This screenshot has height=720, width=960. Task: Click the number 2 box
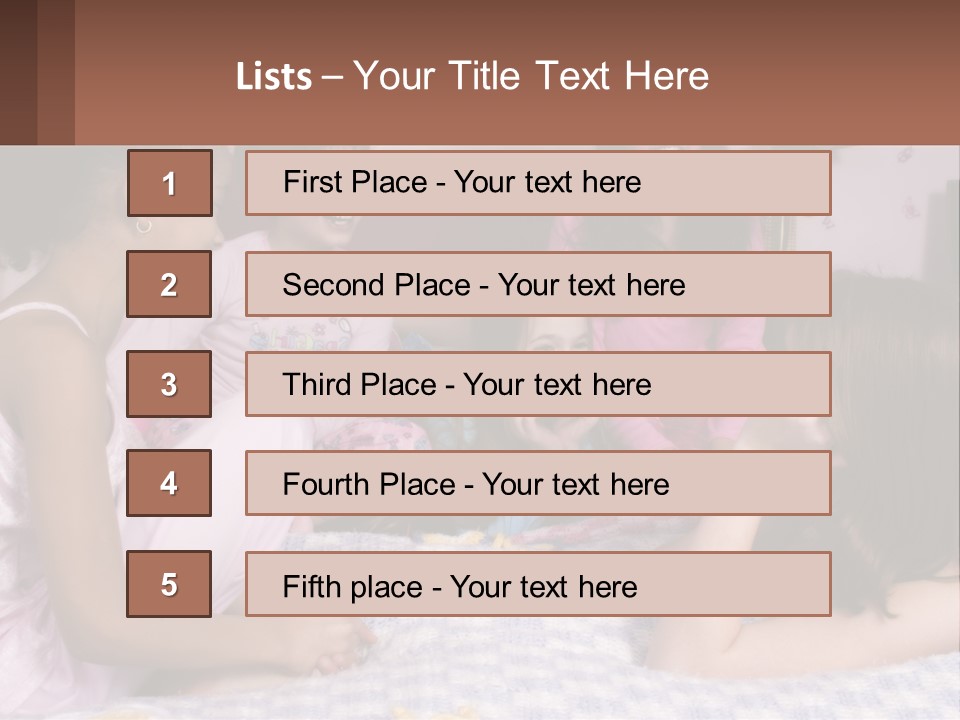point(169,284)
